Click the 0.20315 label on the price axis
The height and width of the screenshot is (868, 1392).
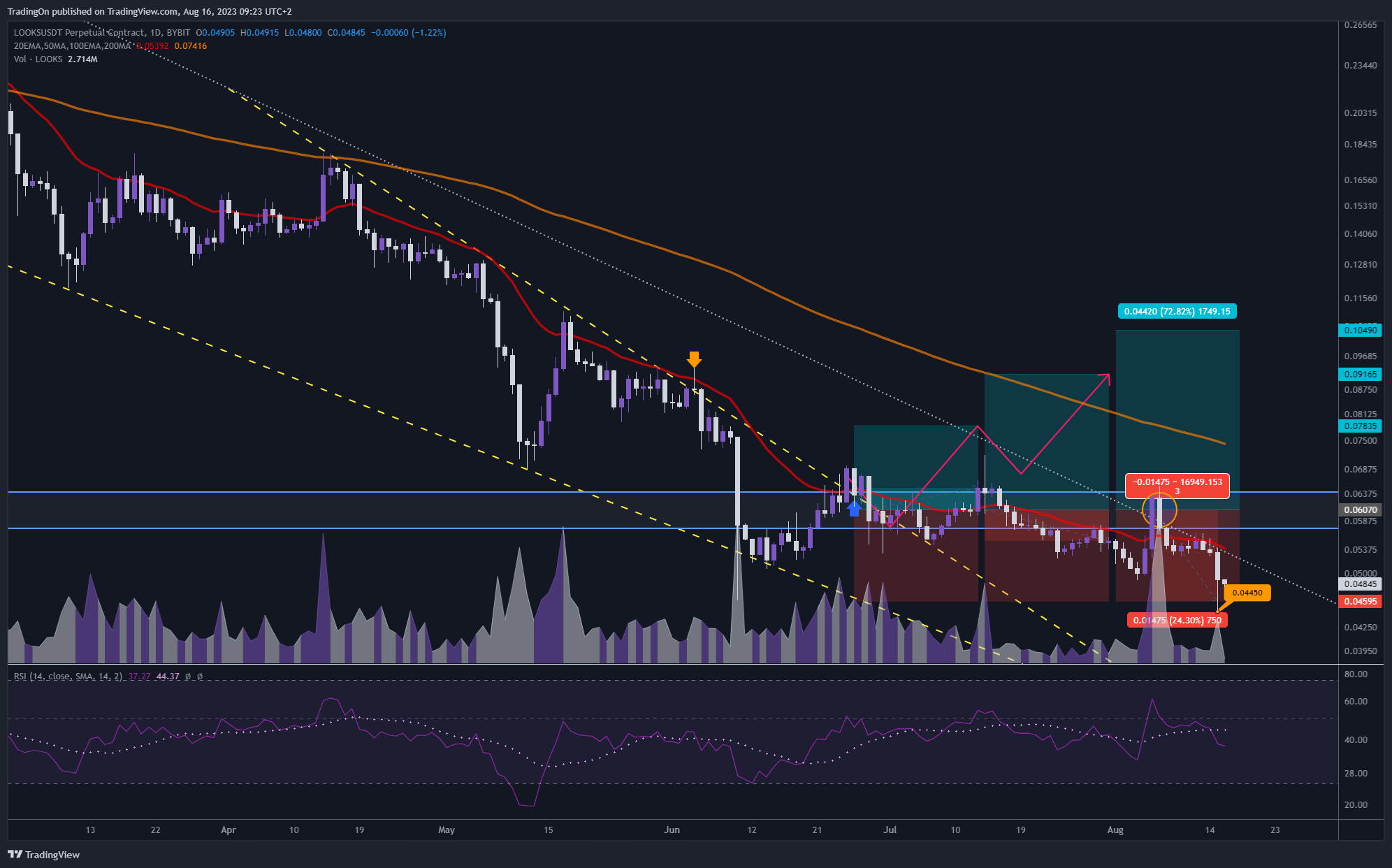(1361, 113)
